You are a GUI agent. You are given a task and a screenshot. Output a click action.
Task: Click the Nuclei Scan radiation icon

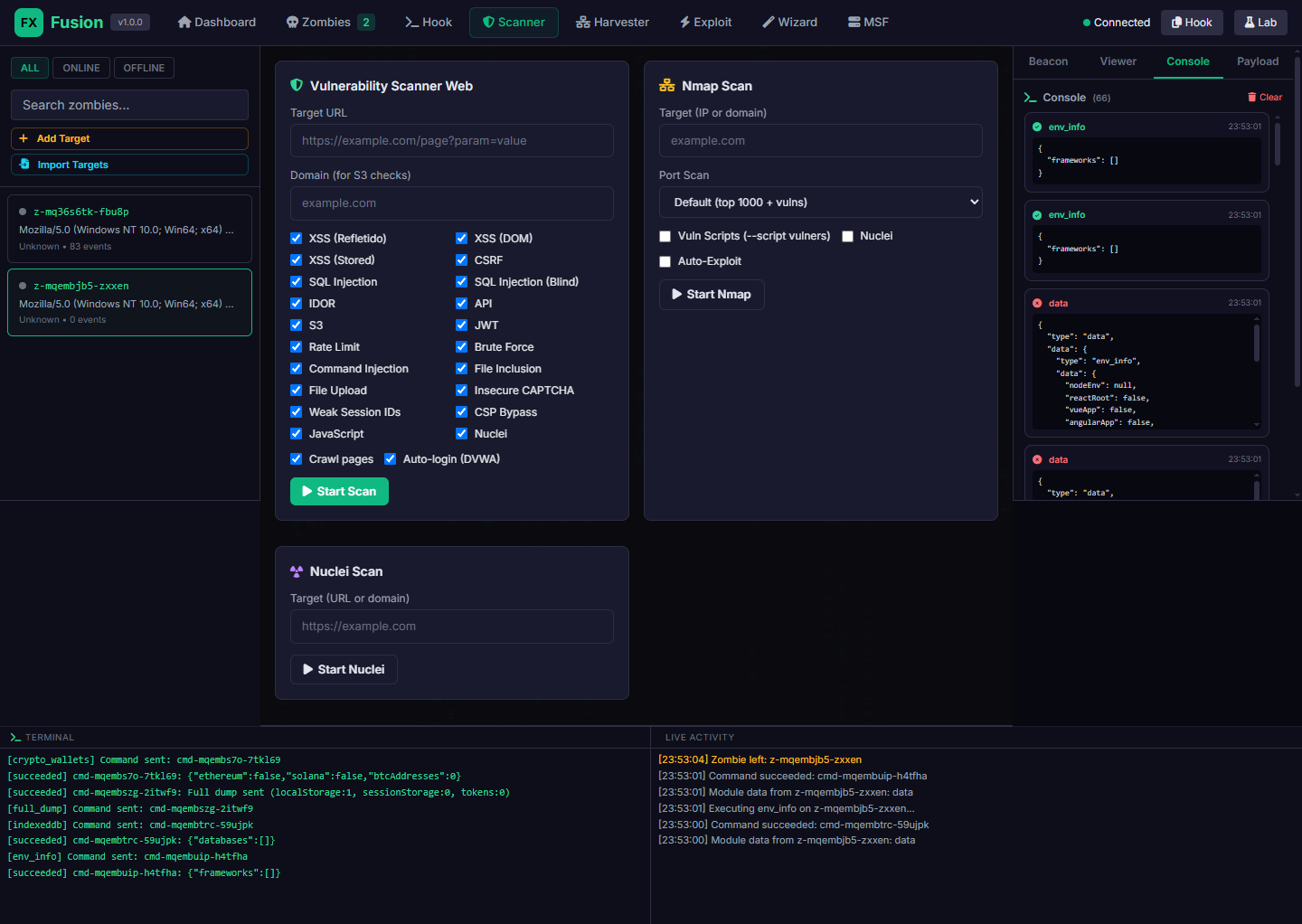pyautogui.click(x=297, y=571)
